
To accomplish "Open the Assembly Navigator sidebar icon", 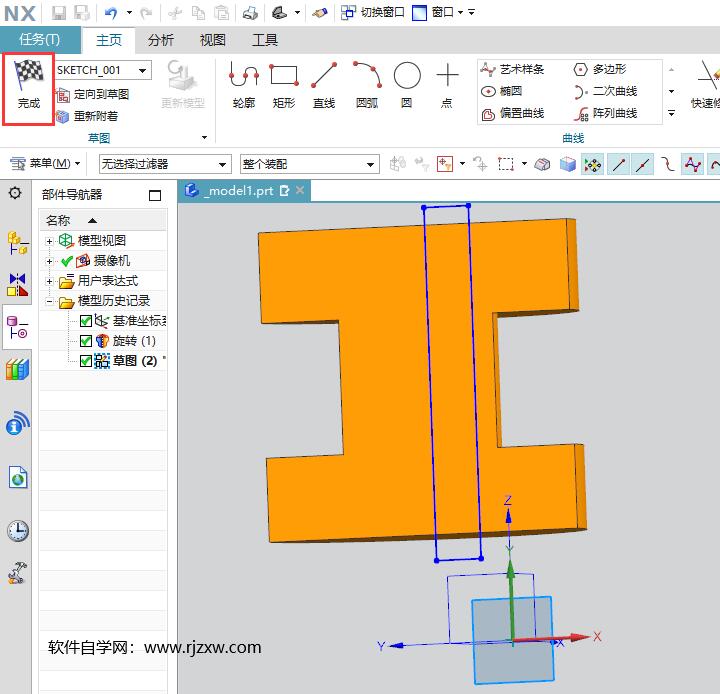I will pyautogui.click(x=17, y=242).
